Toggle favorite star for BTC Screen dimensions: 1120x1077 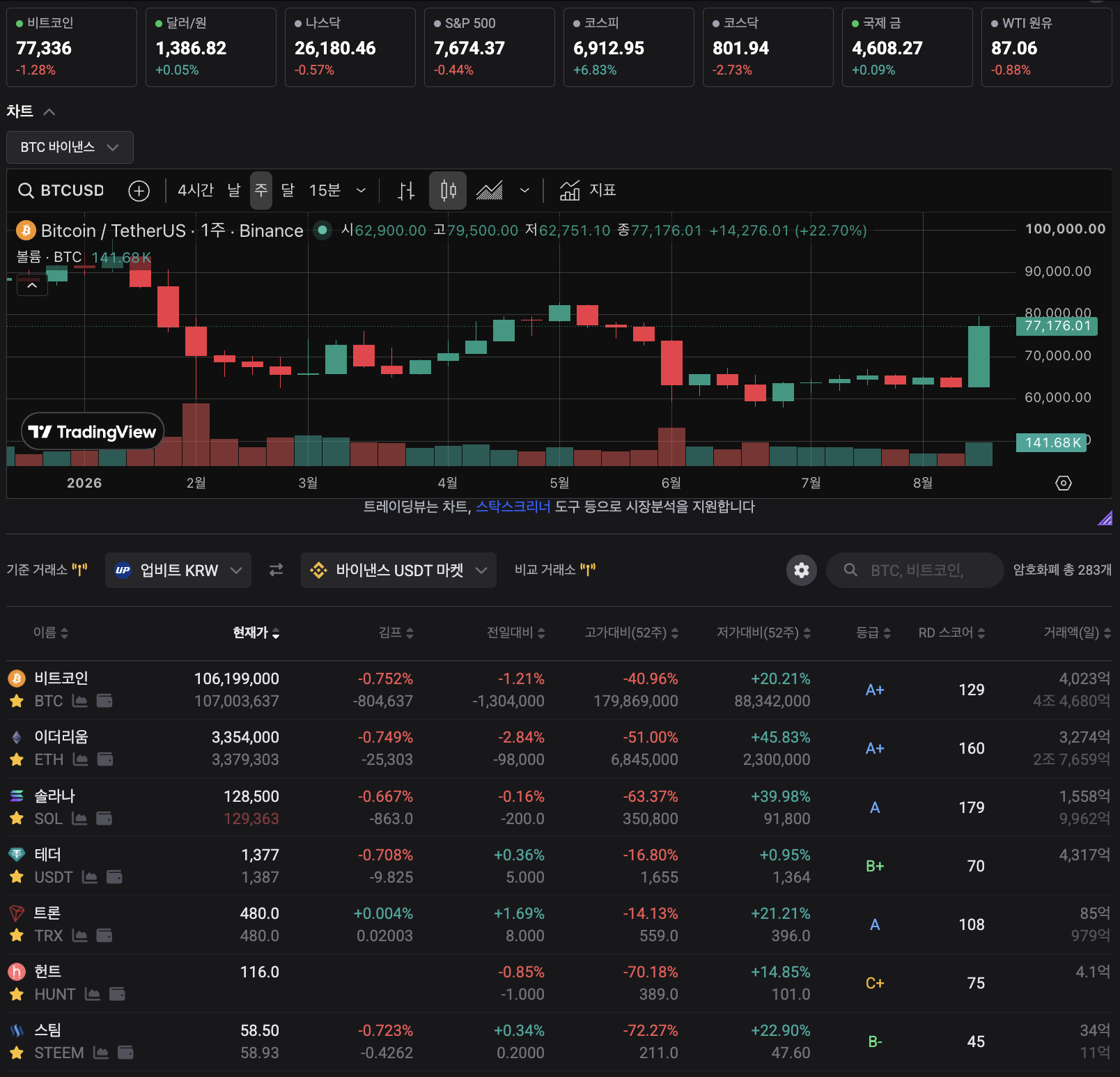(17, 701)
